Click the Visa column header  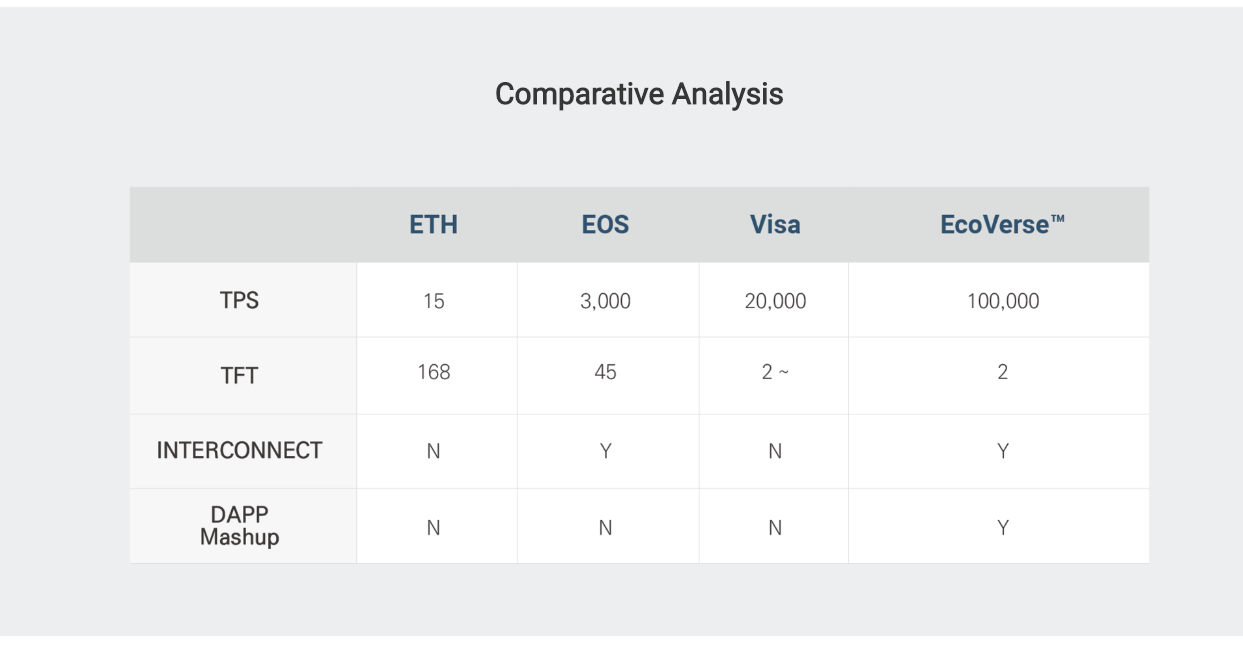point(775,225)
